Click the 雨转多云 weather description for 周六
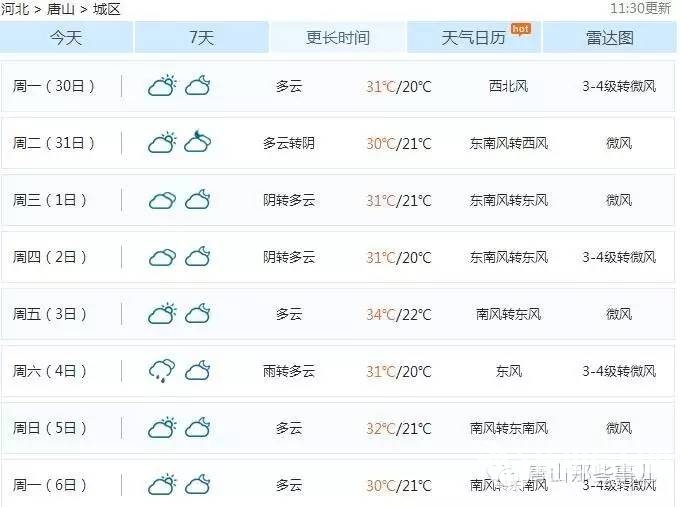 [x=289, y=371]
